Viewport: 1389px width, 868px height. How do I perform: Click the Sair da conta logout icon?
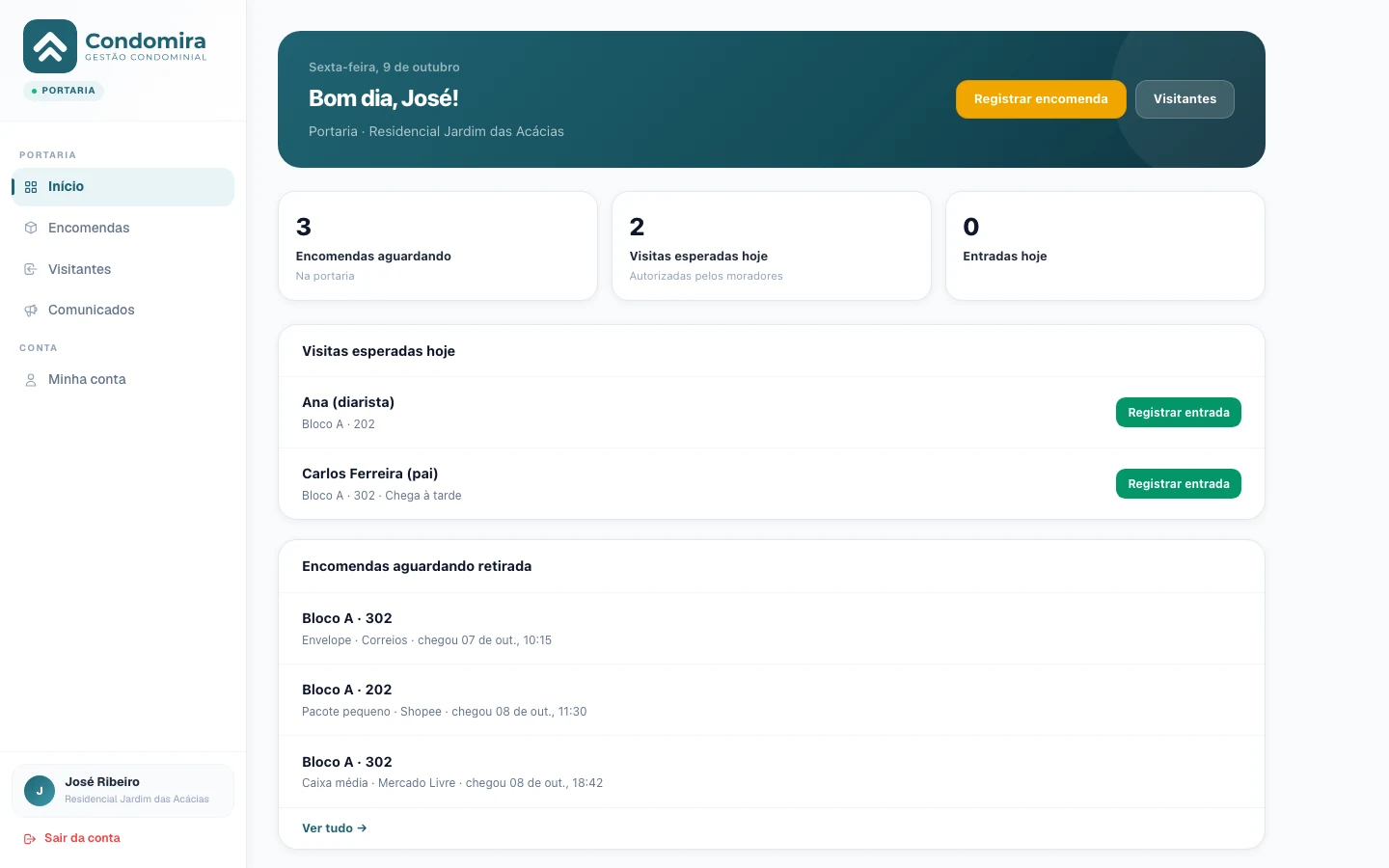pyautogui.click(x=30, y=839)
